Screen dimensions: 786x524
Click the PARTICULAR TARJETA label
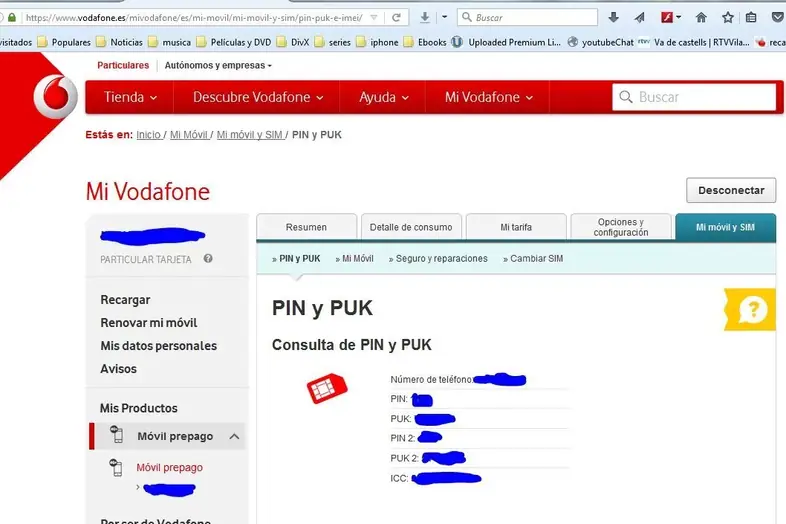(x=146, y=260)
